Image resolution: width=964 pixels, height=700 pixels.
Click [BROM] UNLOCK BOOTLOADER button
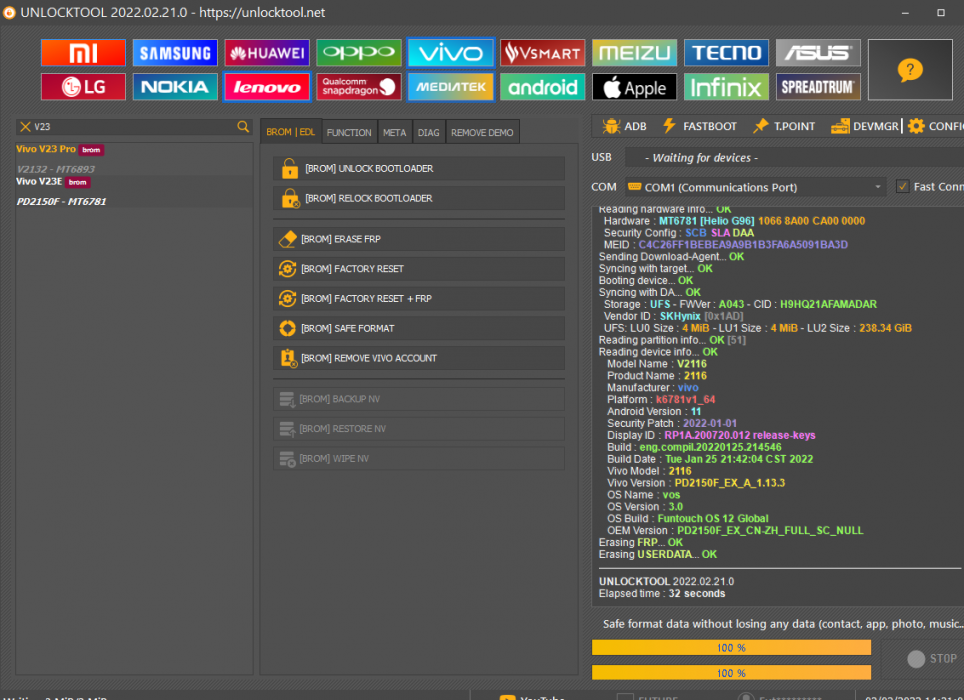coord(419,168)
